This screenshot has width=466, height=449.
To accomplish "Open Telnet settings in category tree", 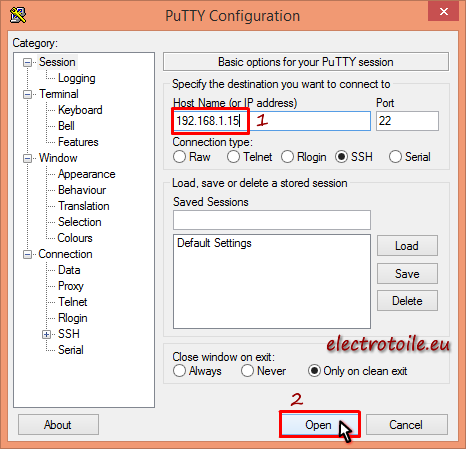I will (72, 302).
